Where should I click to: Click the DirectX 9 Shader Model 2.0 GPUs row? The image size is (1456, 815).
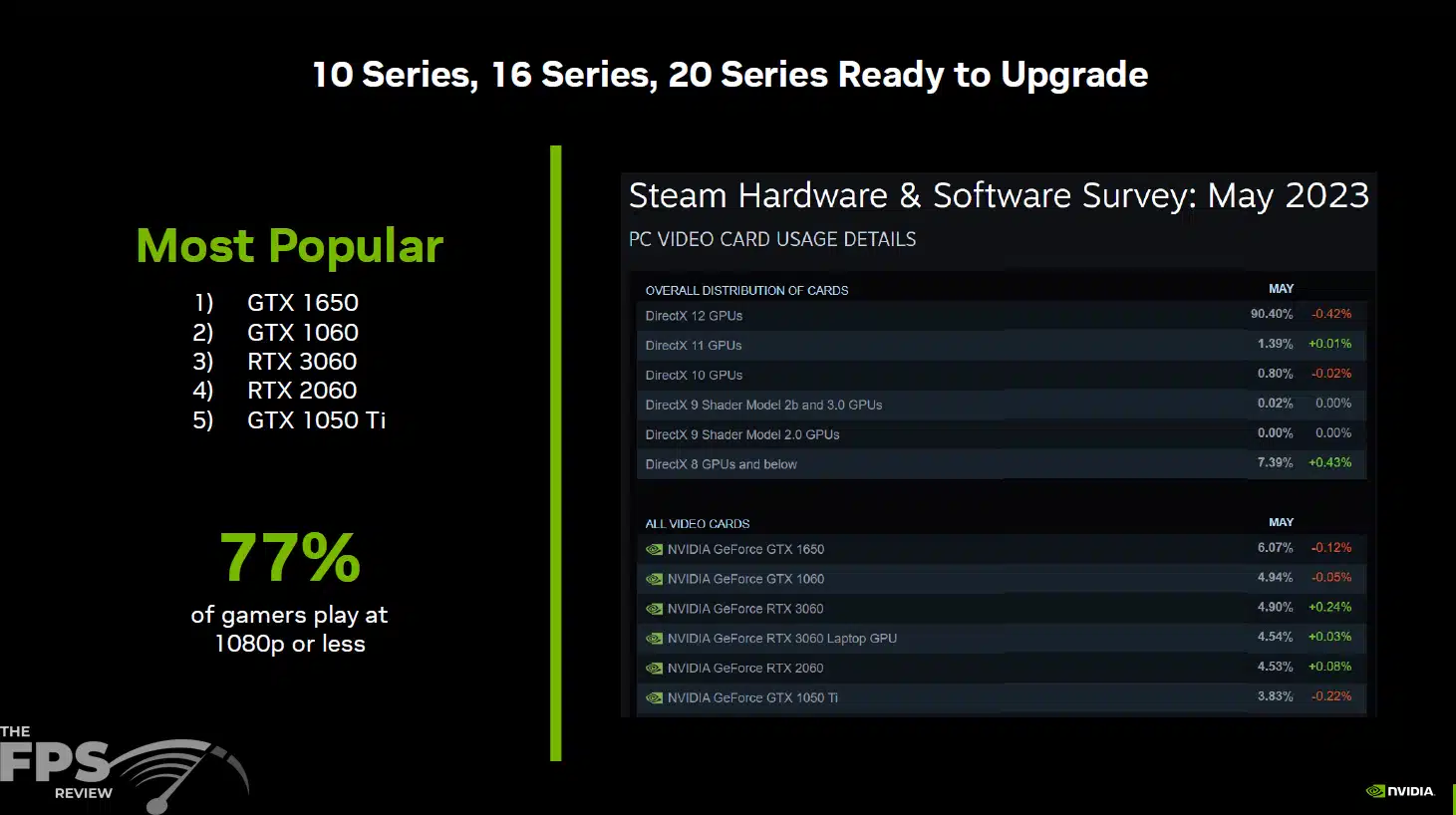coord(1001,434)
